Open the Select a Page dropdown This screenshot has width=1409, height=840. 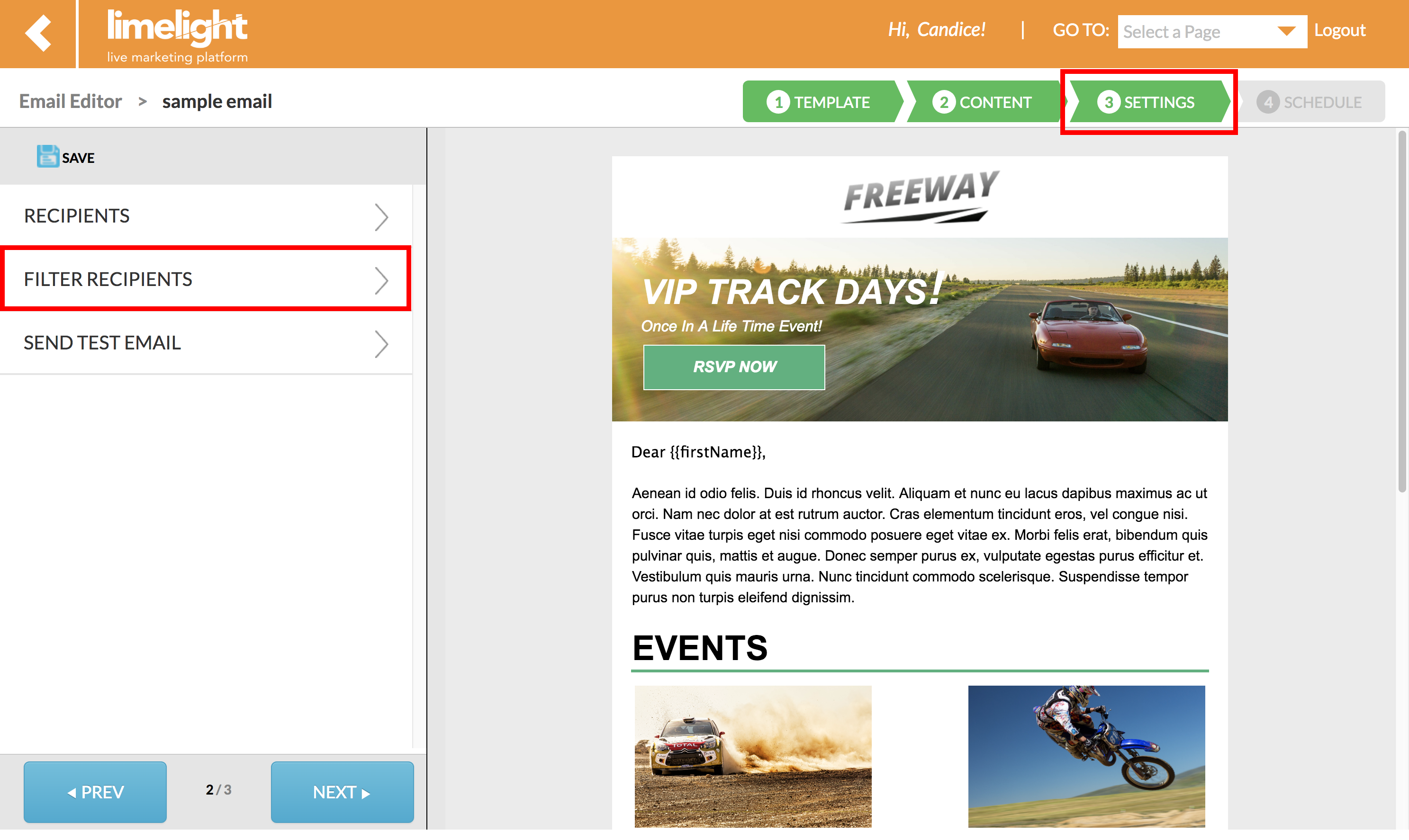[1212, 32]
